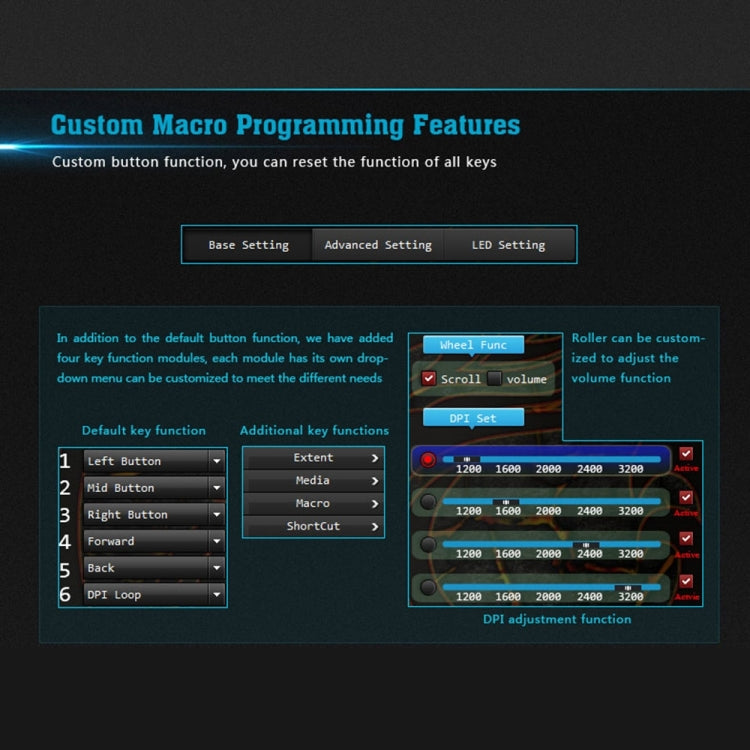Viewport: 750px width, 750px height.
Task: Open the Forward key function dropdown
Action: pyautogui.click(x=216, y=541)
